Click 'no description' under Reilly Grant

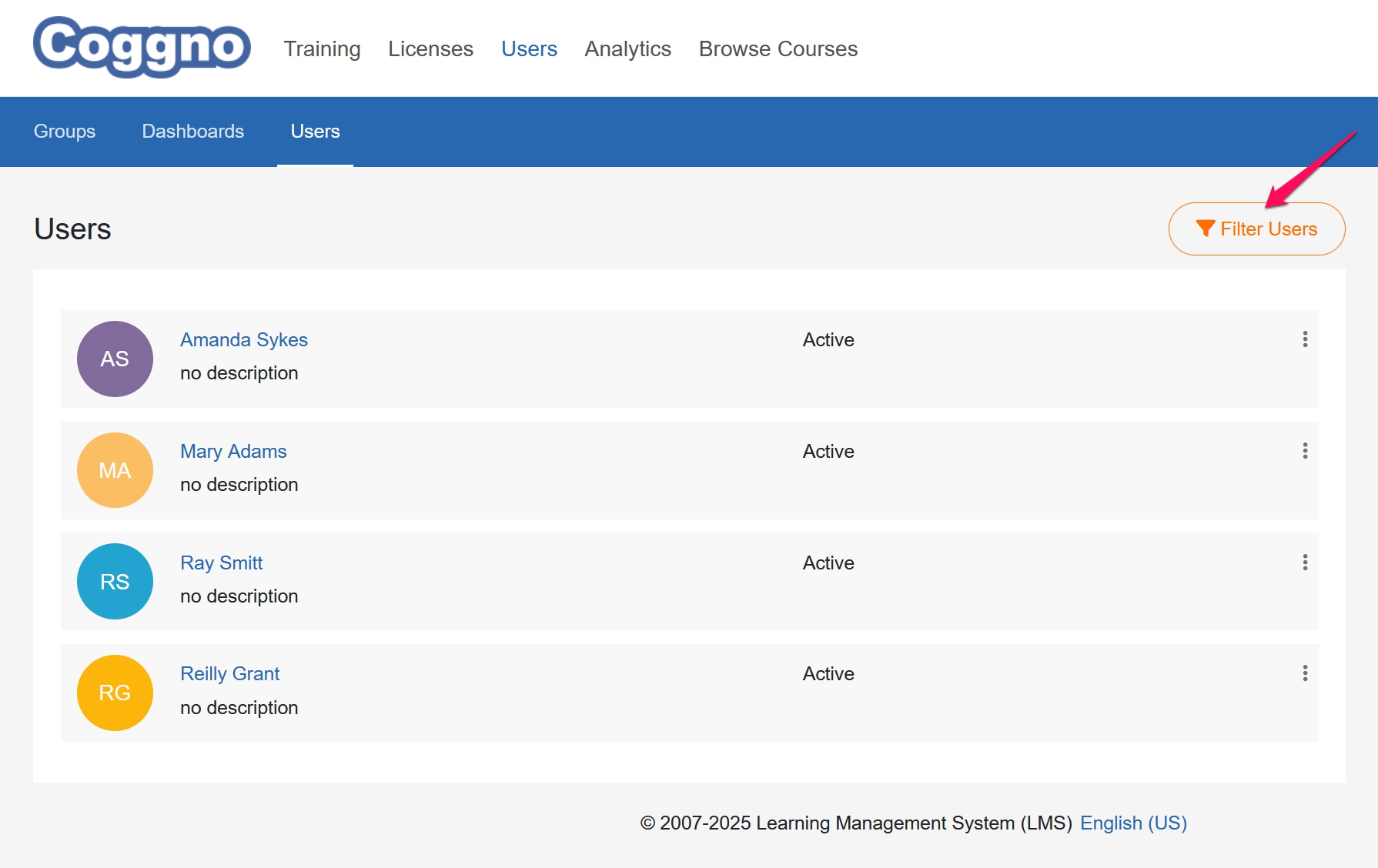tap(239, 708)
